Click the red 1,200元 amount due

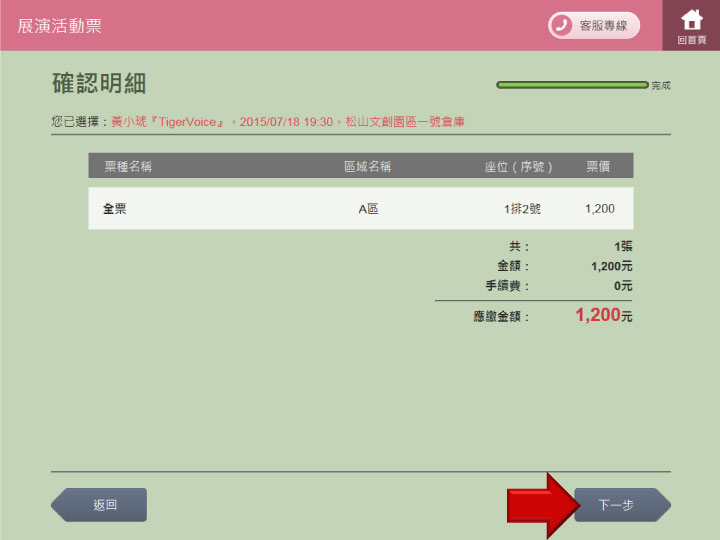603,316
